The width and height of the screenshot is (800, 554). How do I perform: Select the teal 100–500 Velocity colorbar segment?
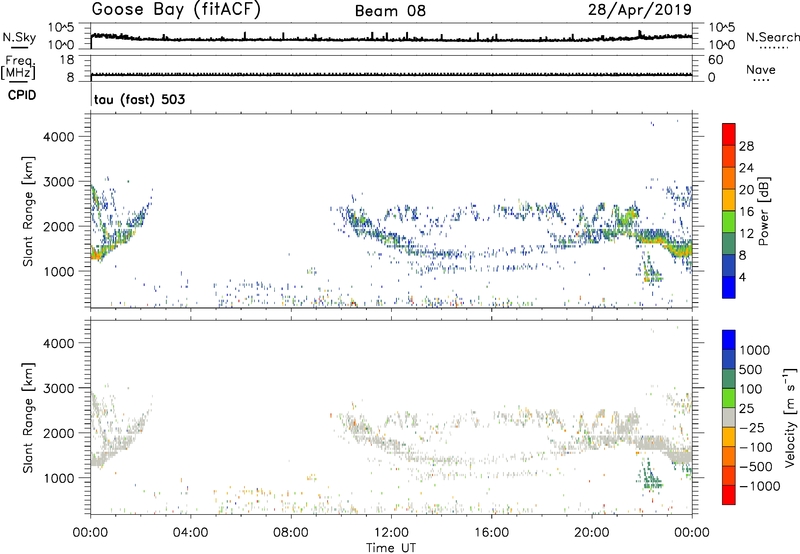click(729, 379)
